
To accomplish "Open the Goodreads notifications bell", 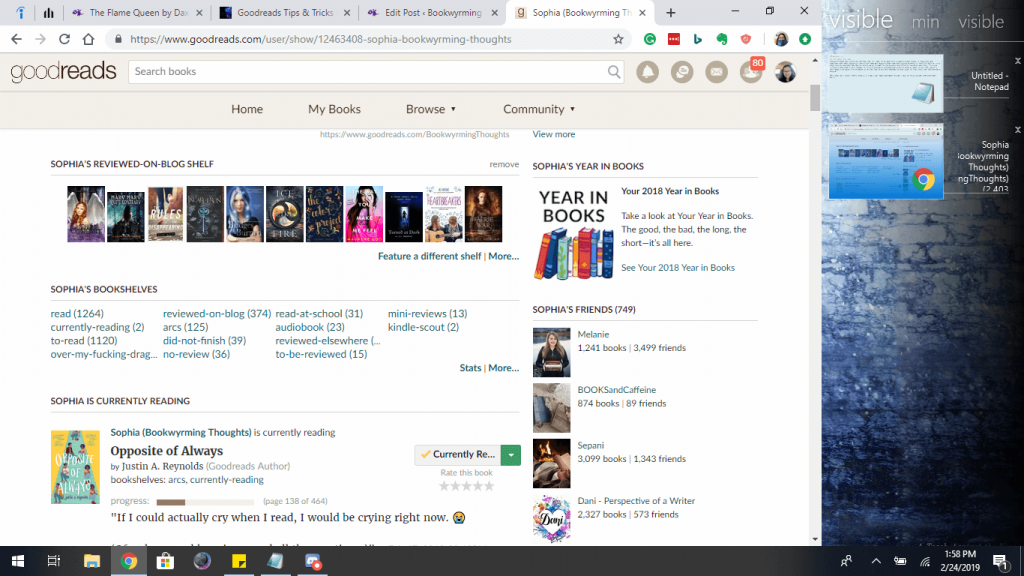I will tap(647, 72).
